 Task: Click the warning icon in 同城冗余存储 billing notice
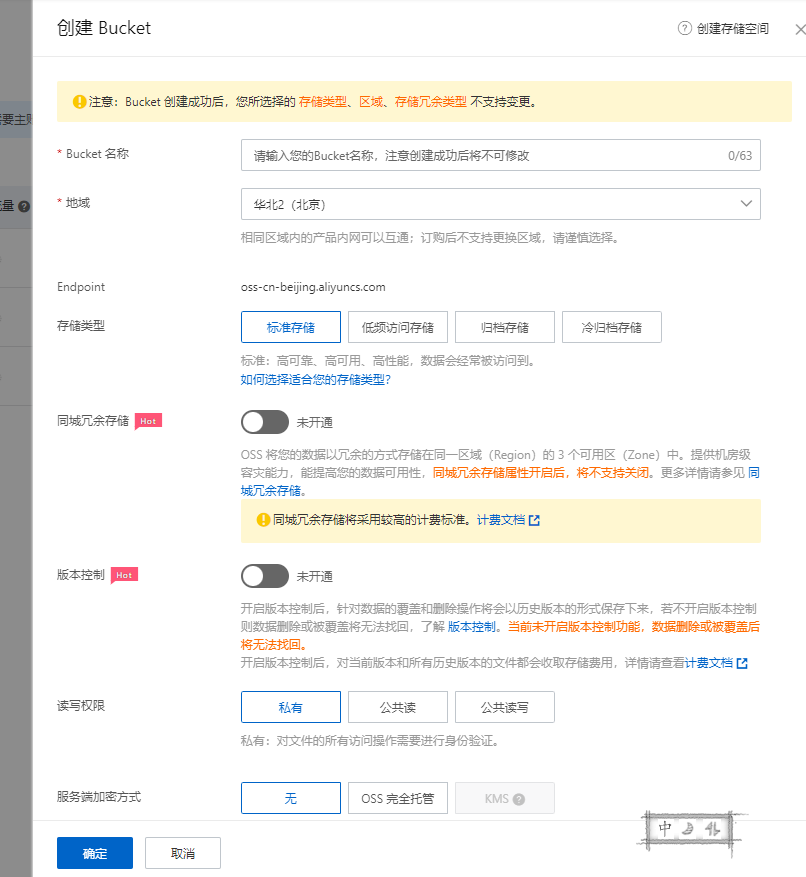point(263,520)
